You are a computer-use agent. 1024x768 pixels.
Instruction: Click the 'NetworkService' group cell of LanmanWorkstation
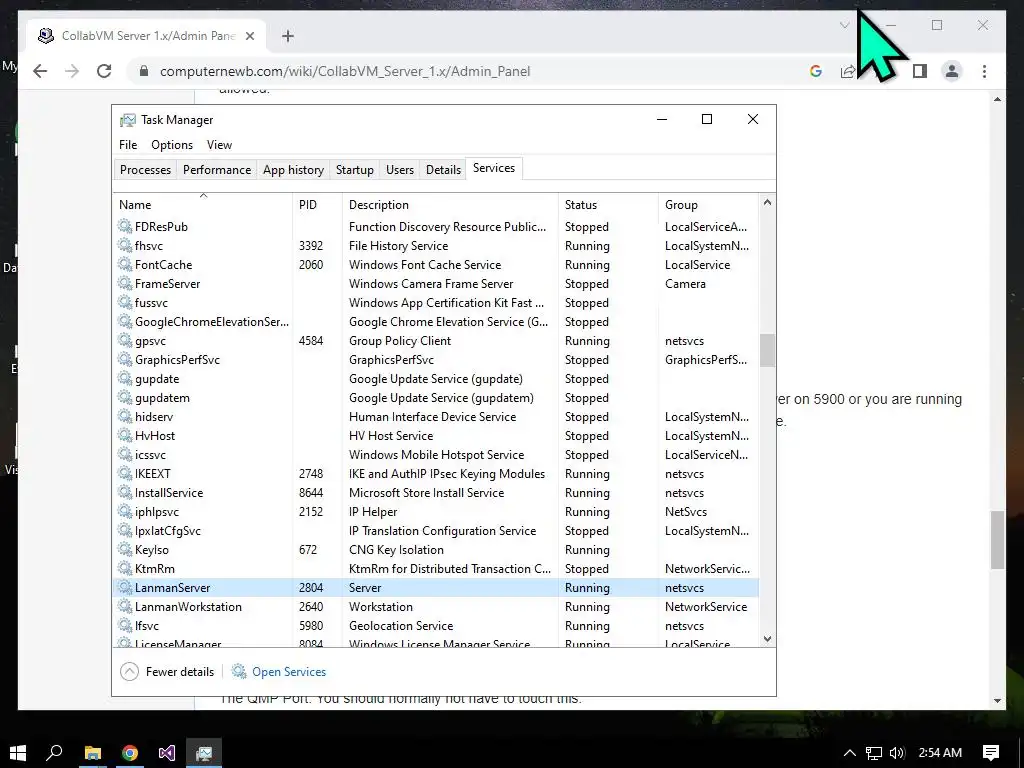coord(706,607)
